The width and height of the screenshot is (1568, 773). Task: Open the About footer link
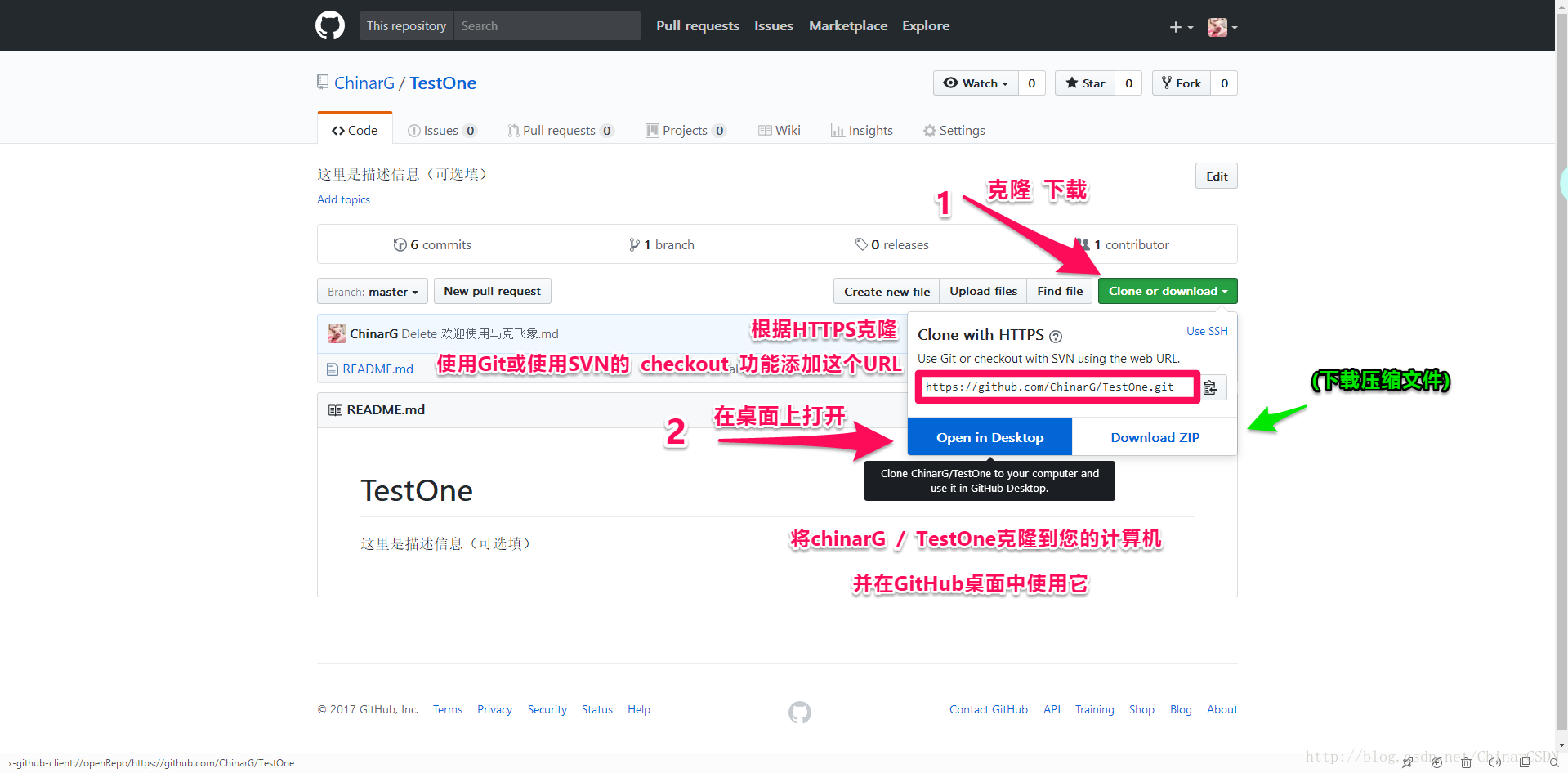tap(1222, 709)
